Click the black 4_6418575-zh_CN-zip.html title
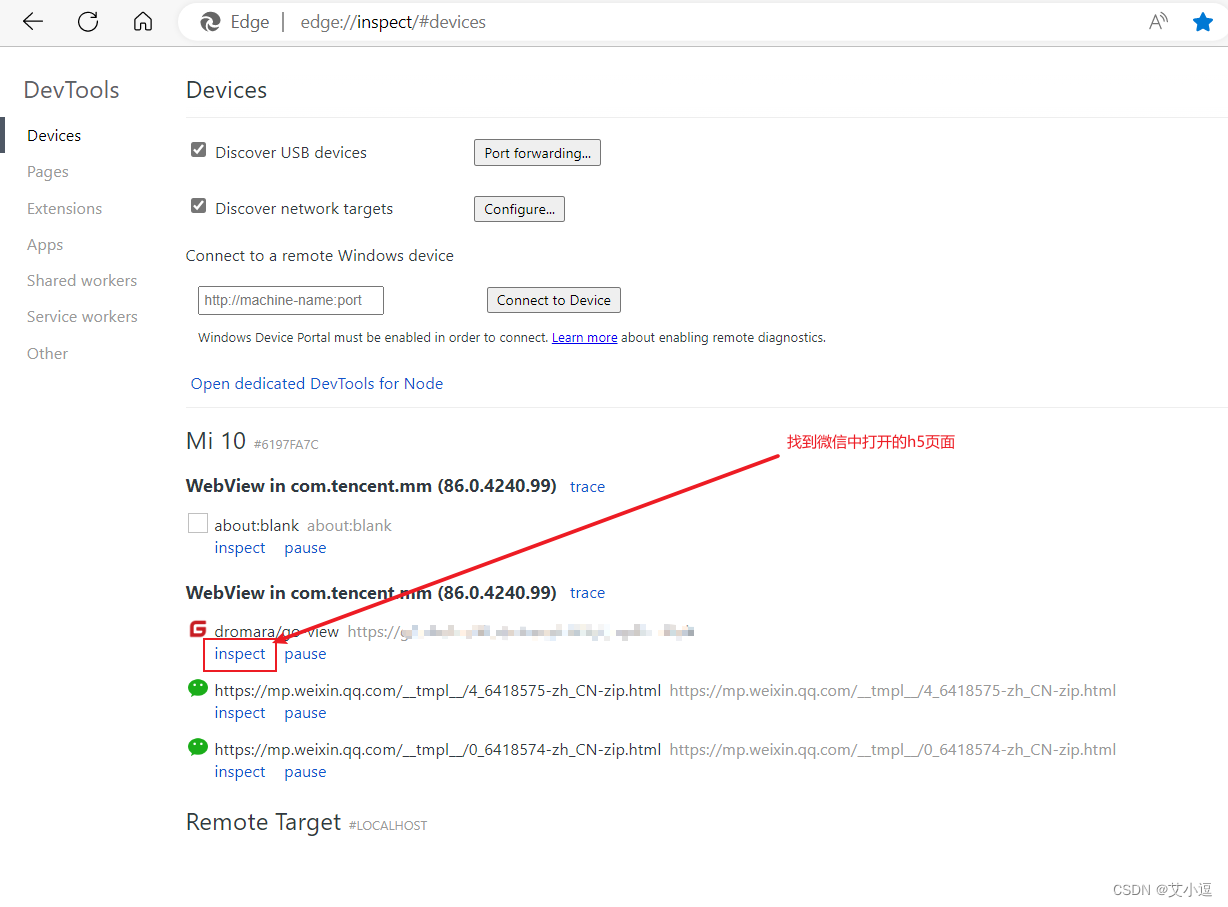 coord(437,690)
